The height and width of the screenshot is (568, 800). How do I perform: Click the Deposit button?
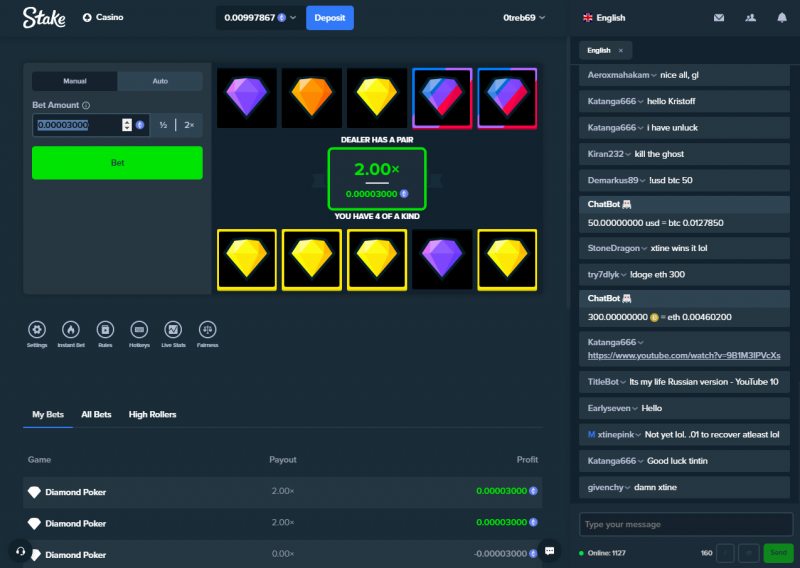pos(330,18)
